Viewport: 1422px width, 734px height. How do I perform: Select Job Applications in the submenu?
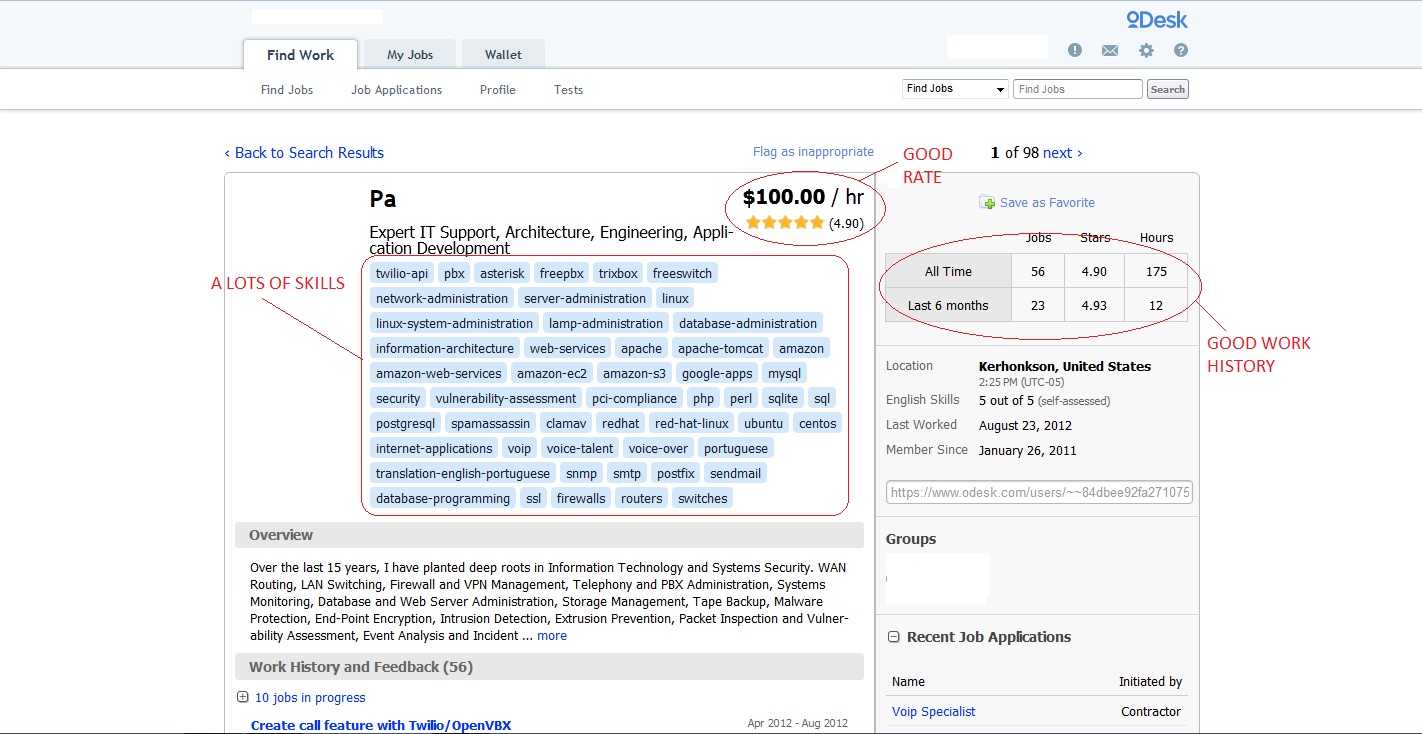click(396, 90)
